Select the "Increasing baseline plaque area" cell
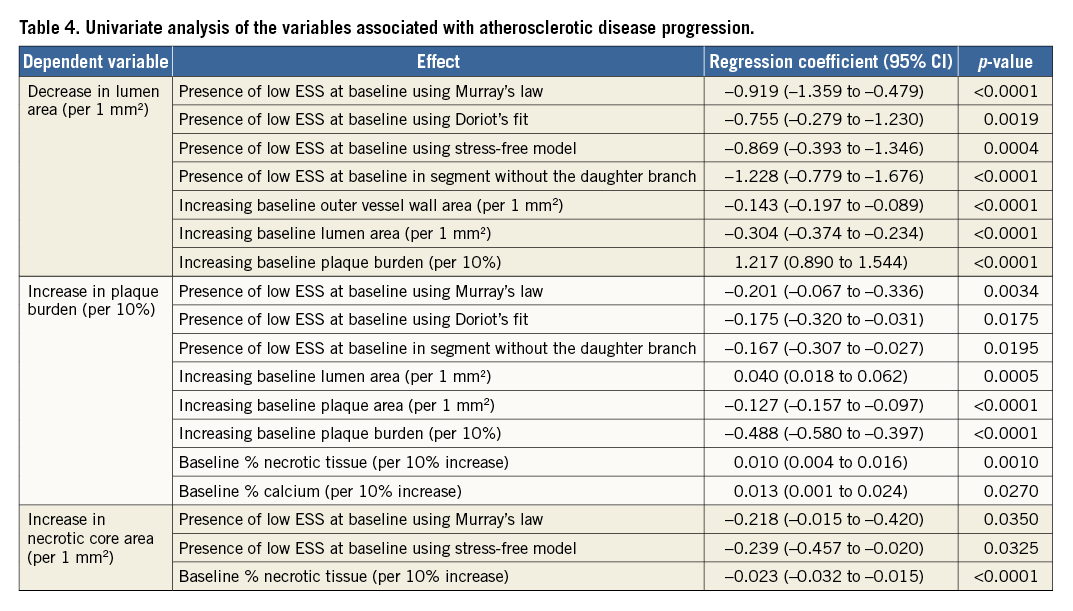 339,405
